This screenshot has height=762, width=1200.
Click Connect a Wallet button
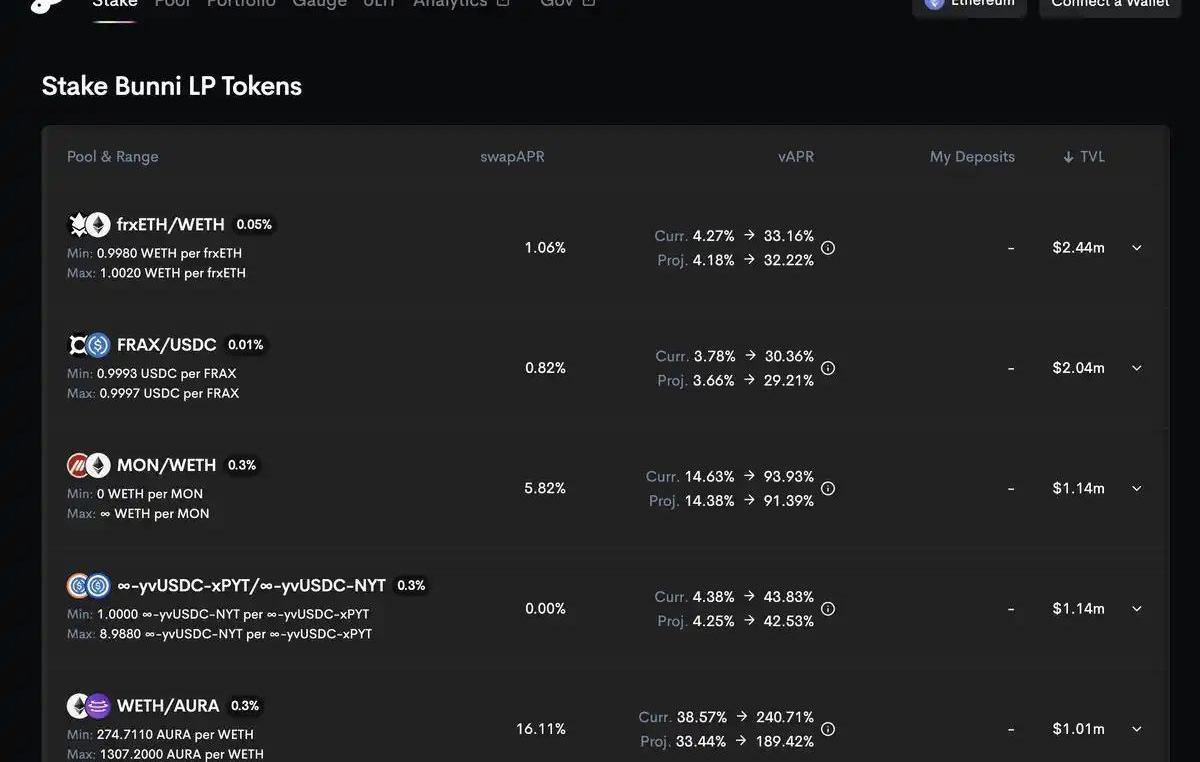coord(1110,4)
